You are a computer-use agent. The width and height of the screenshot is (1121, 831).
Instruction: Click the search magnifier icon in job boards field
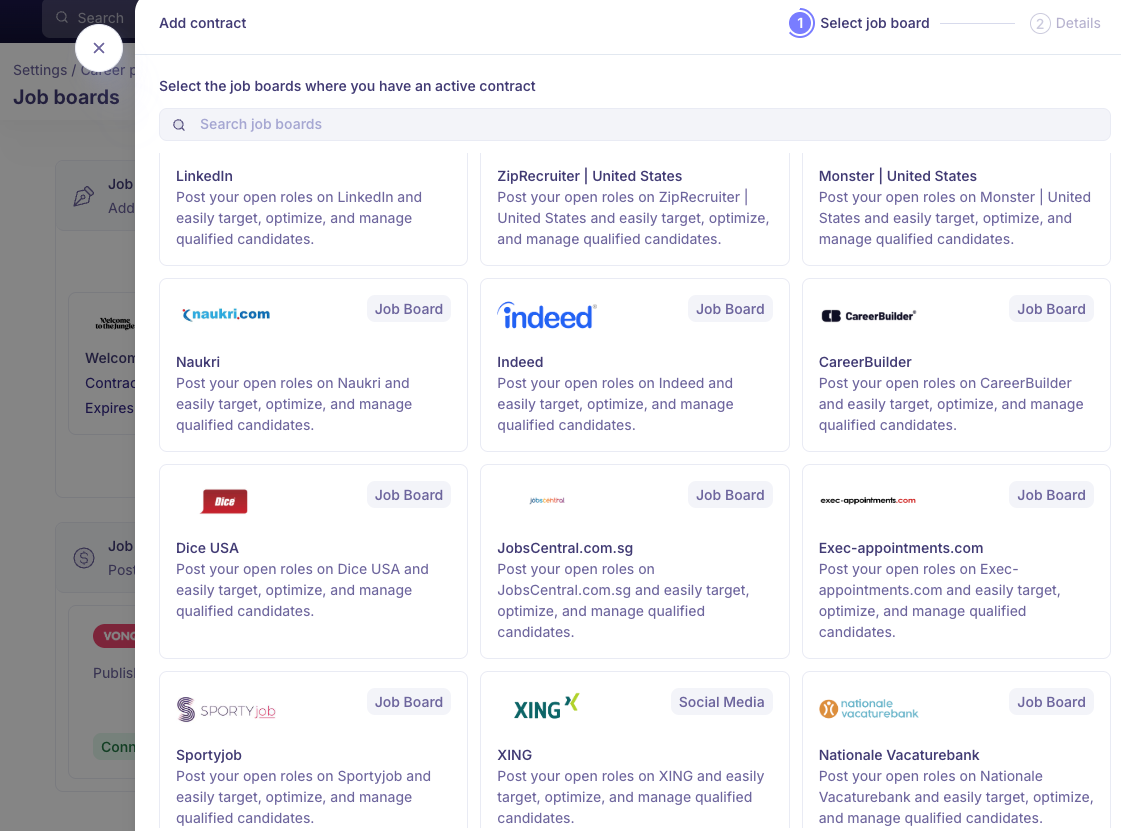179,125
